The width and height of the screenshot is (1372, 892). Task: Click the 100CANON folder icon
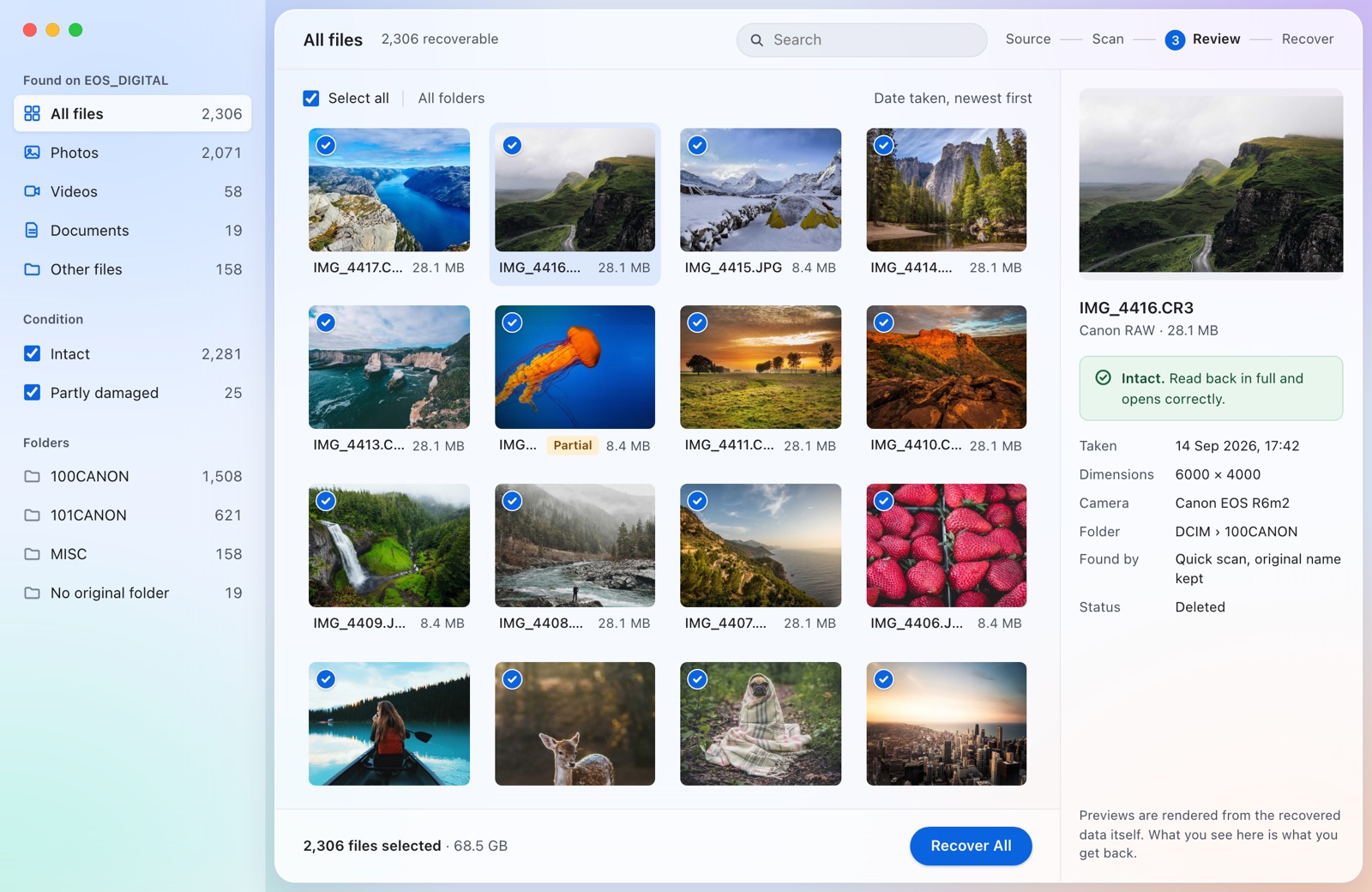tap(32, 476)
